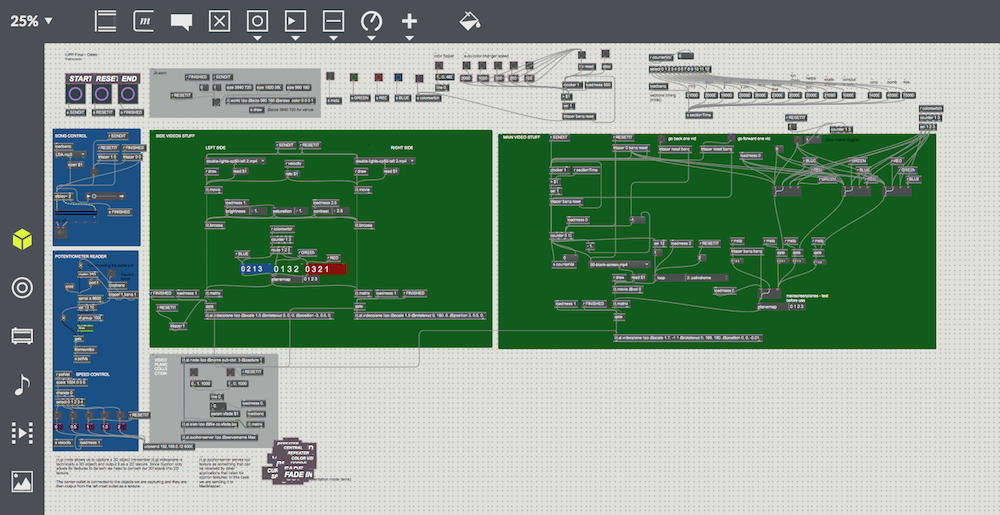
Task: Open the Objects cube sidebar icon
Action: point(21,240)
